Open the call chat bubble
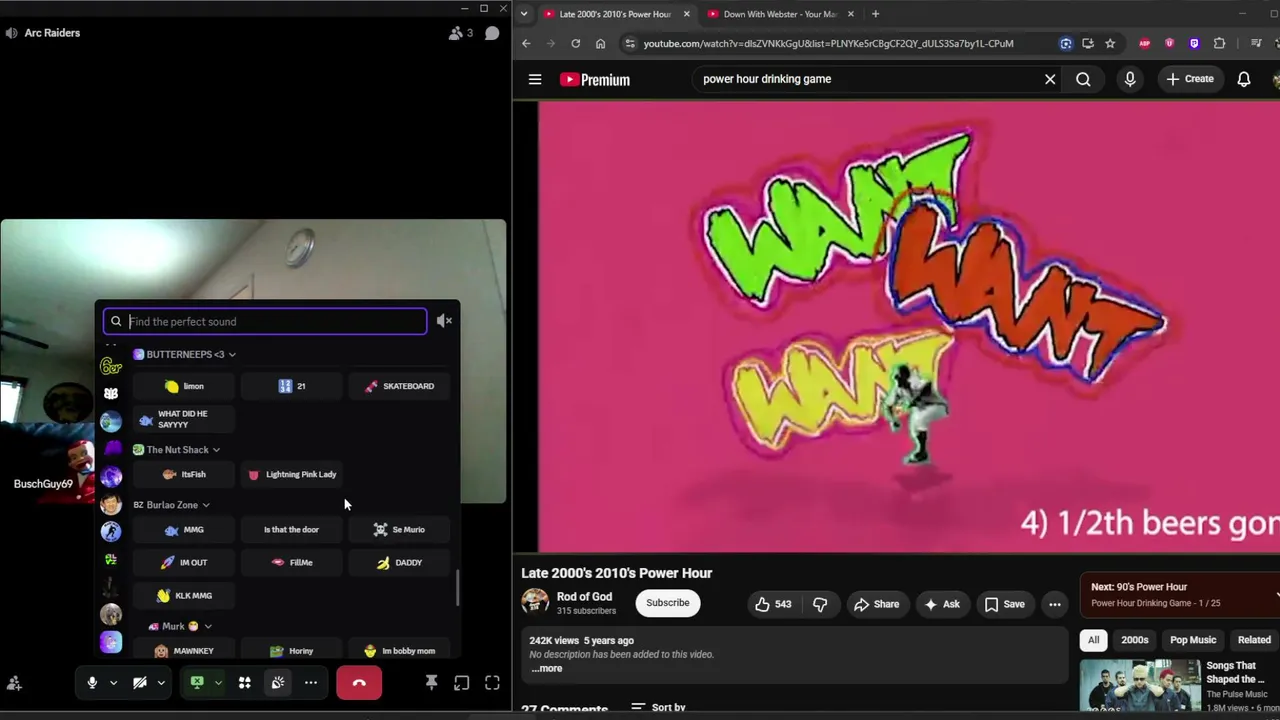 click(492, 33)
